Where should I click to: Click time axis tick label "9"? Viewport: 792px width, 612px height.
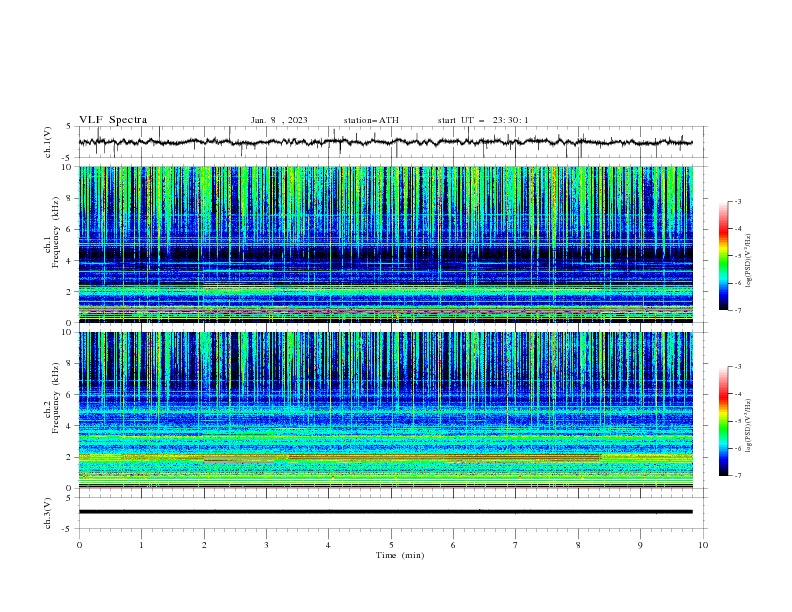pos(640,545)
